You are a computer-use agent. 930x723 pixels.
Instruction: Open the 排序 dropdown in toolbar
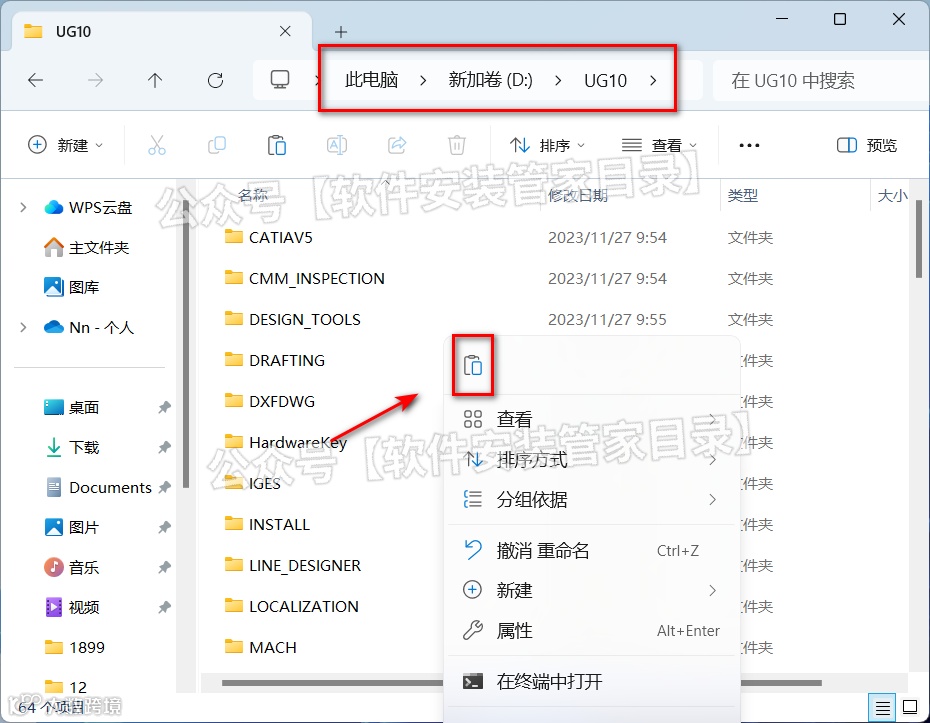coord(548,145)
